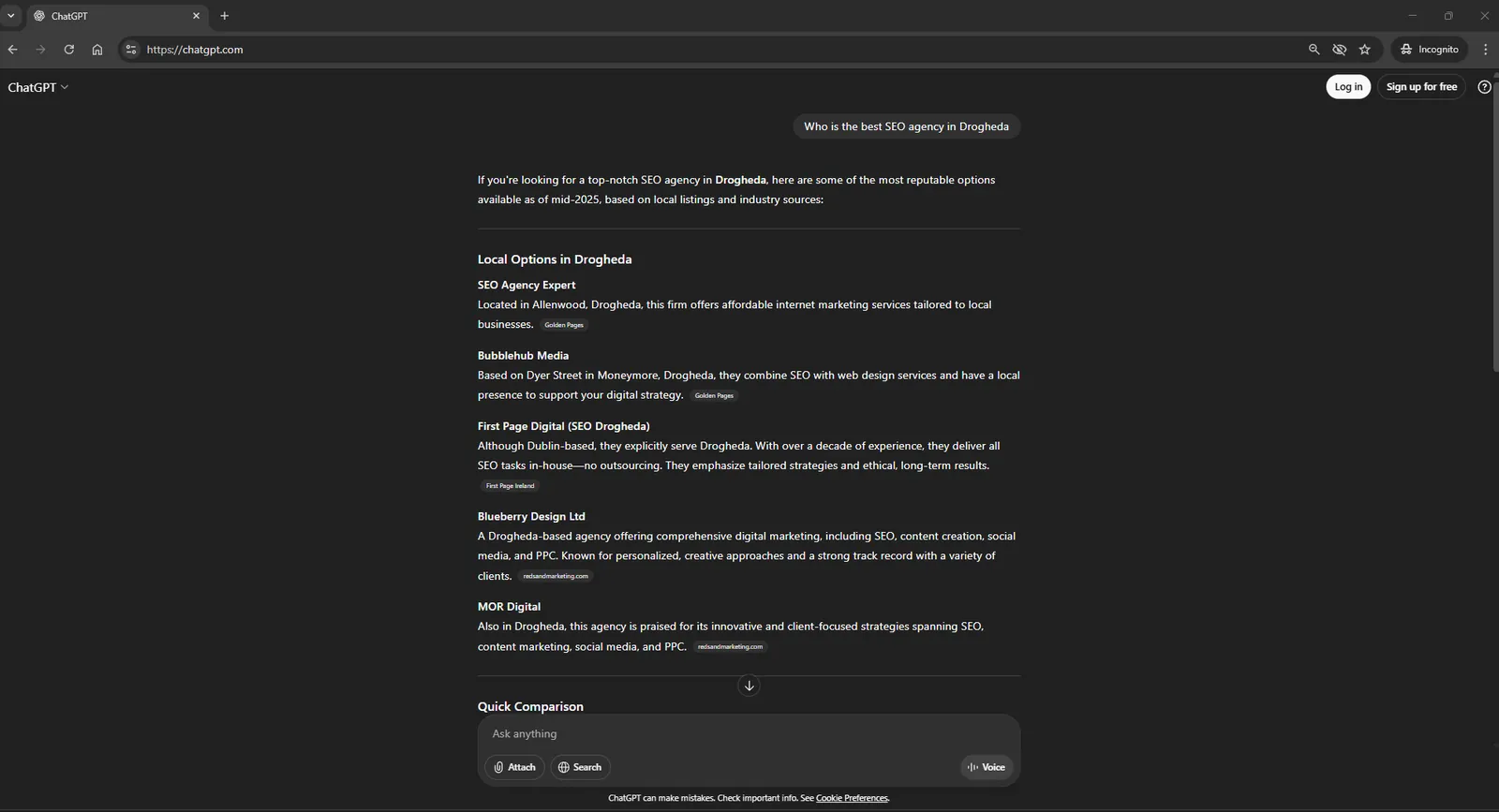The height and width of the screenshot is (812, 1499).
Task: Click 'First Page Digital (SEO Drogheda)' title
Action: 564,426
